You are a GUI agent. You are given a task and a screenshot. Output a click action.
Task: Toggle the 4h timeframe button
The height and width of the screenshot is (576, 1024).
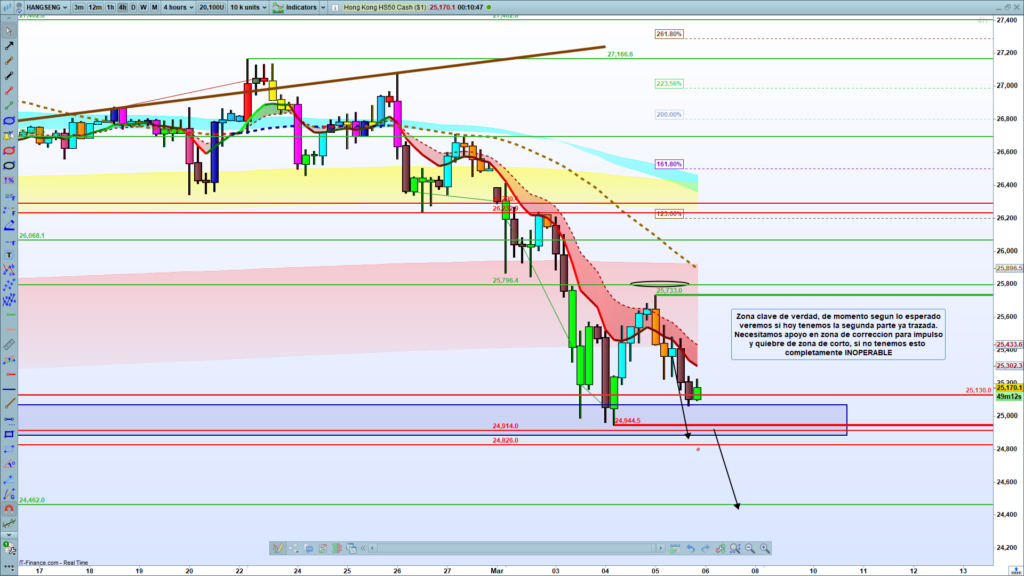pyautogui.click(x=121, y=7)
